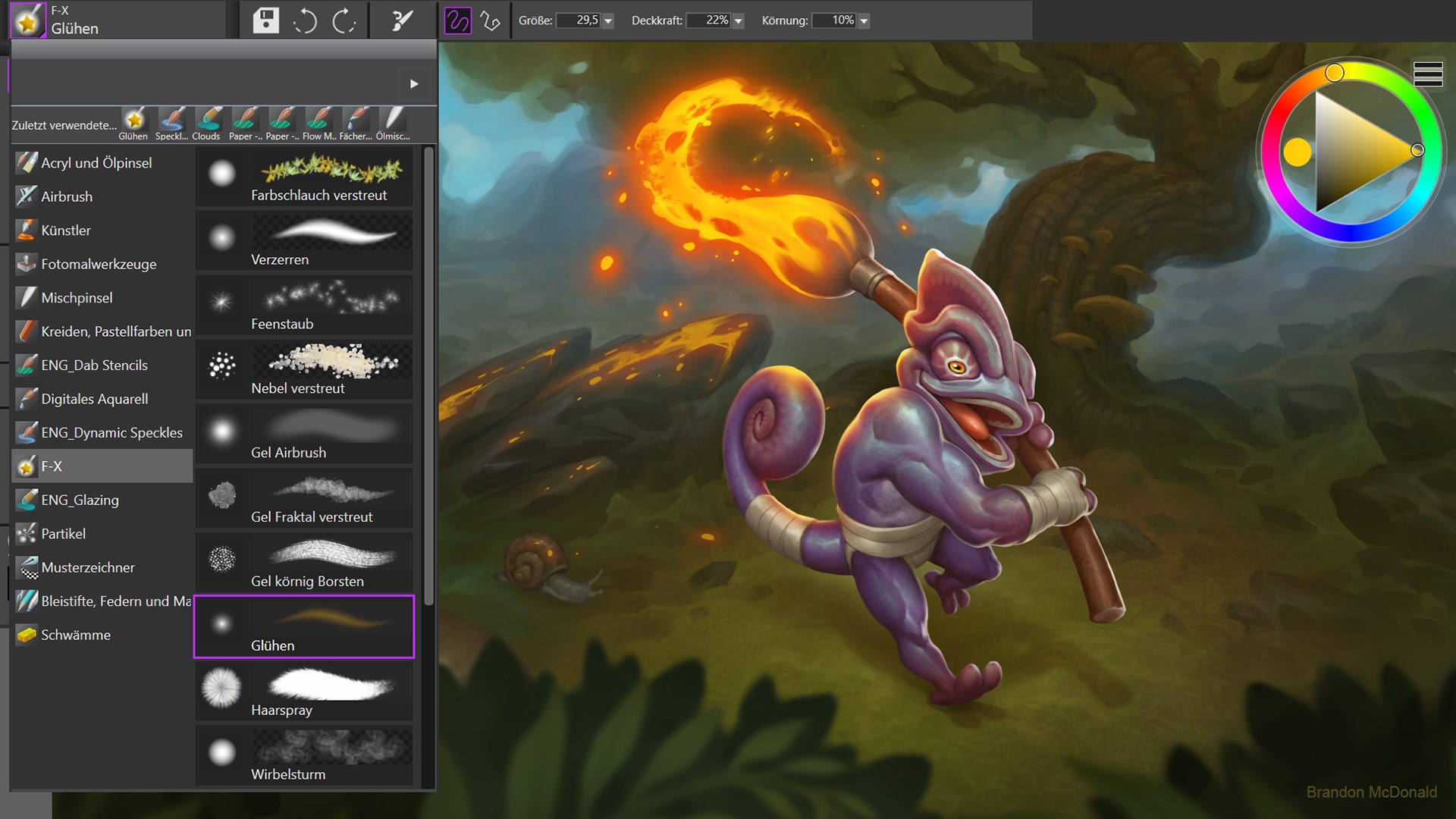Switch to straight line stroke mode
This screenshot has width=1456, height=819.
point(491,20)
